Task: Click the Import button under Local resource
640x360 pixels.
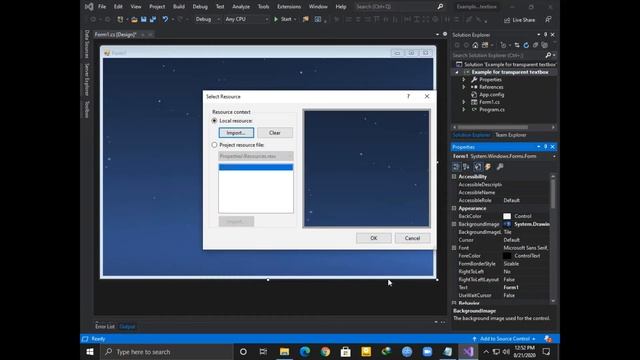Action: [236, 133]
